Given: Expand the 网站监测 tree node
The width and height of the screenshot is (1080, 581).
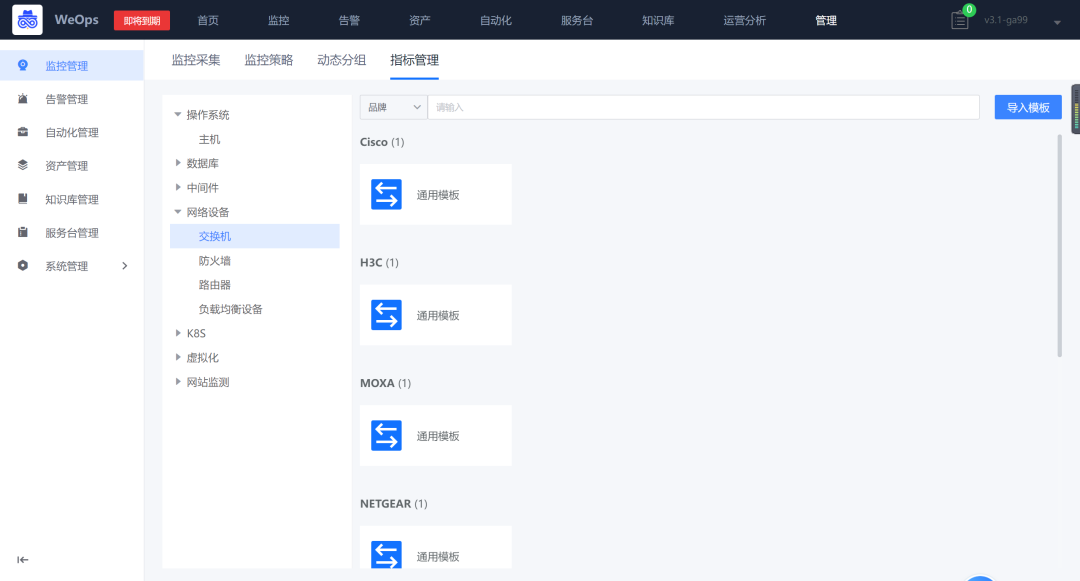Looking at the screenshot, I should pos(178,381).
